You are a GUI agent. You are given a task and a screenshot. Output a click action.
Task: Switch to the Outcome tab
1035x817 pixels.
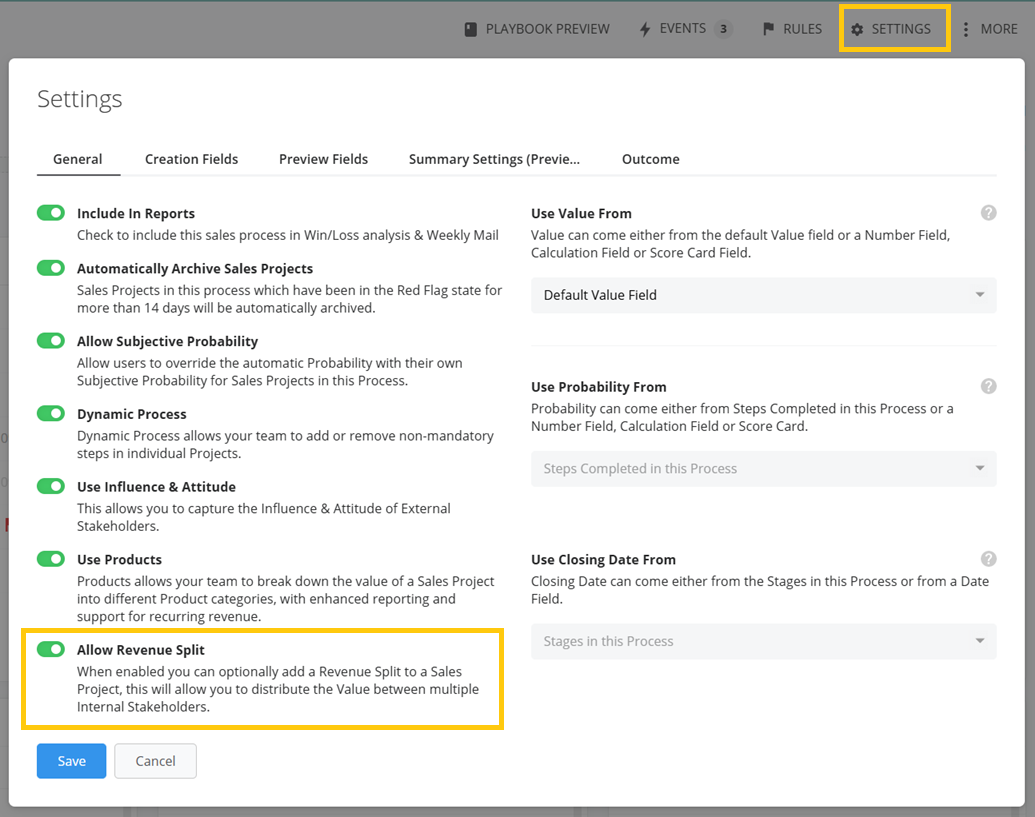650,159
